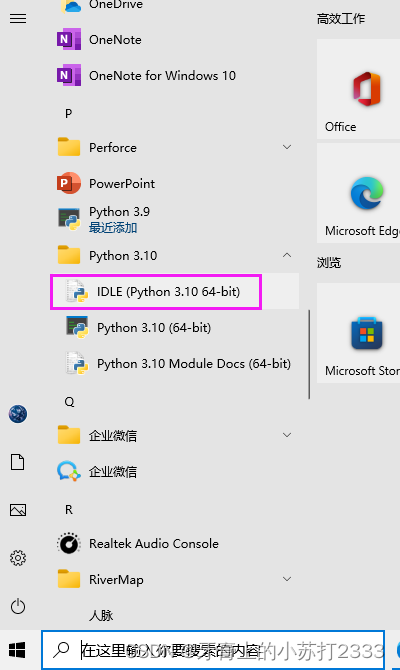Jump to letter P section header

(68, 114)
